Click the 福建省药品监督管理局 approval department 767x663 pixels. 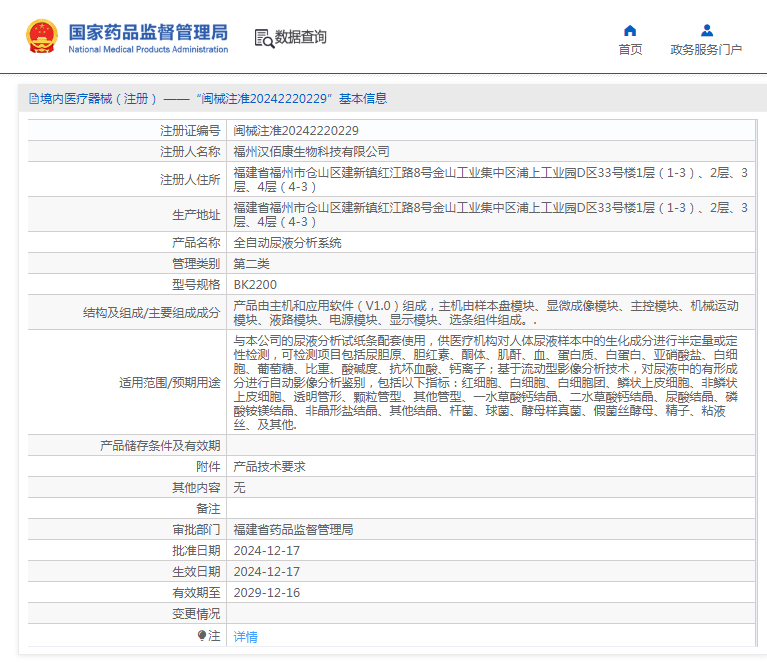(x=293, y=529)
